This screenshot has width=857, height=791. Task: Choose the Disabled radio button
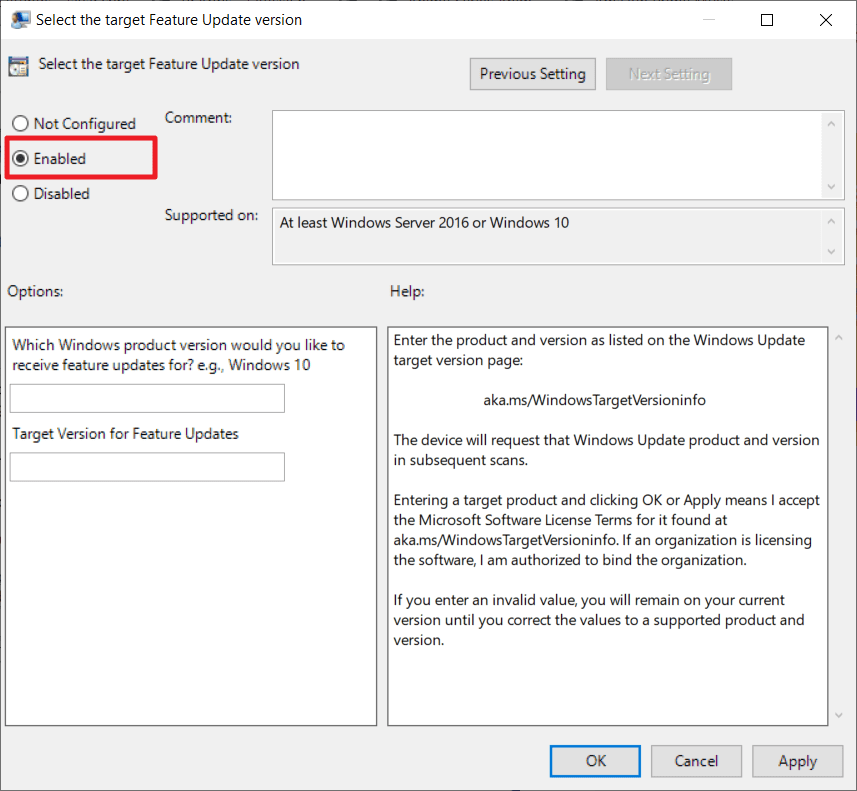pyautogui.click(x=20, y=194)
